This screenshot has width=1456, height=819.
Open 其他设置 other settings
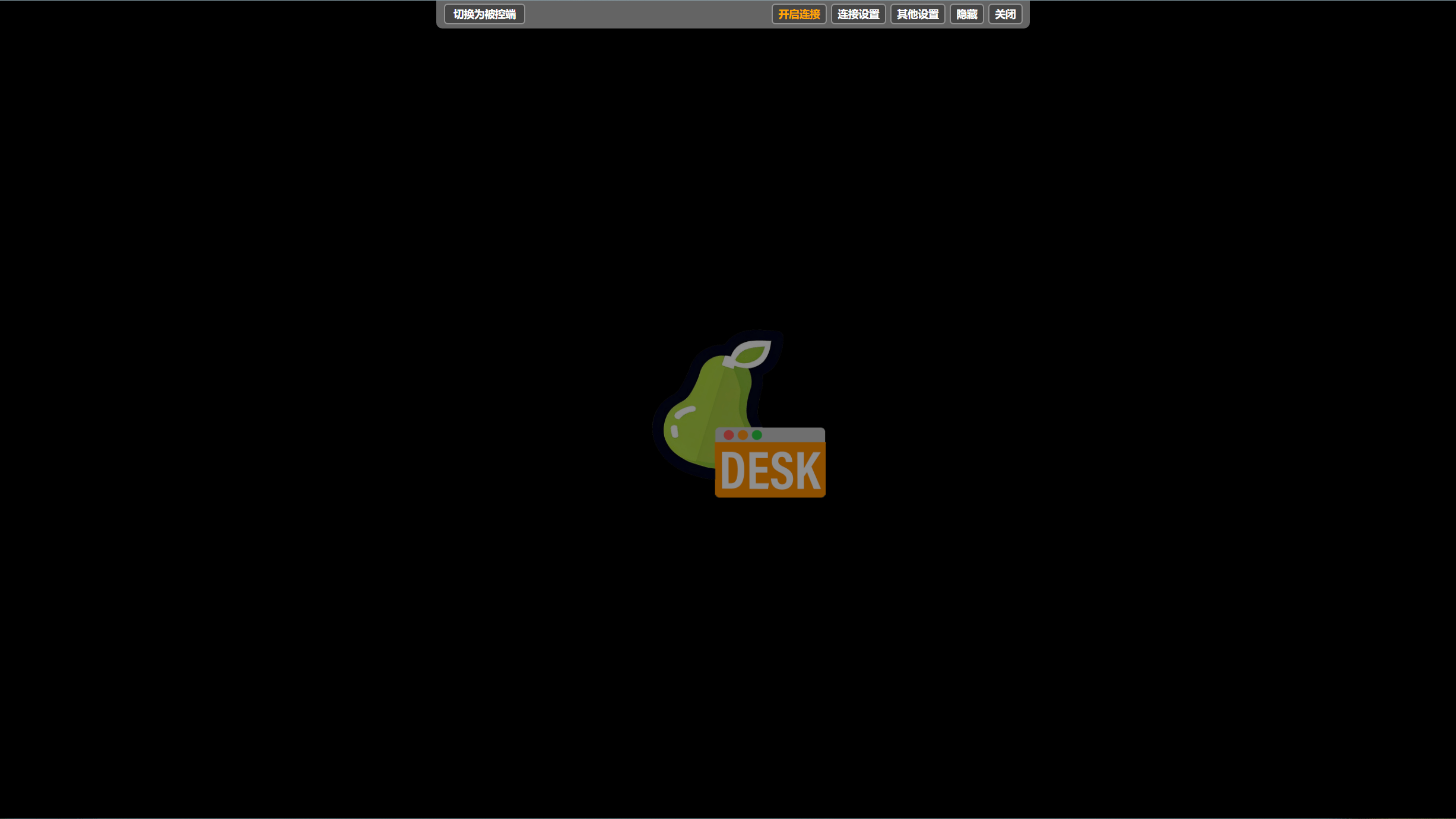point(918,14)
